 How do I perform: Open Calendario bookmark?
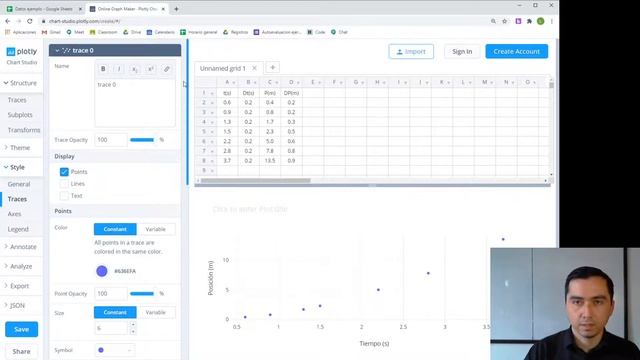160,32
